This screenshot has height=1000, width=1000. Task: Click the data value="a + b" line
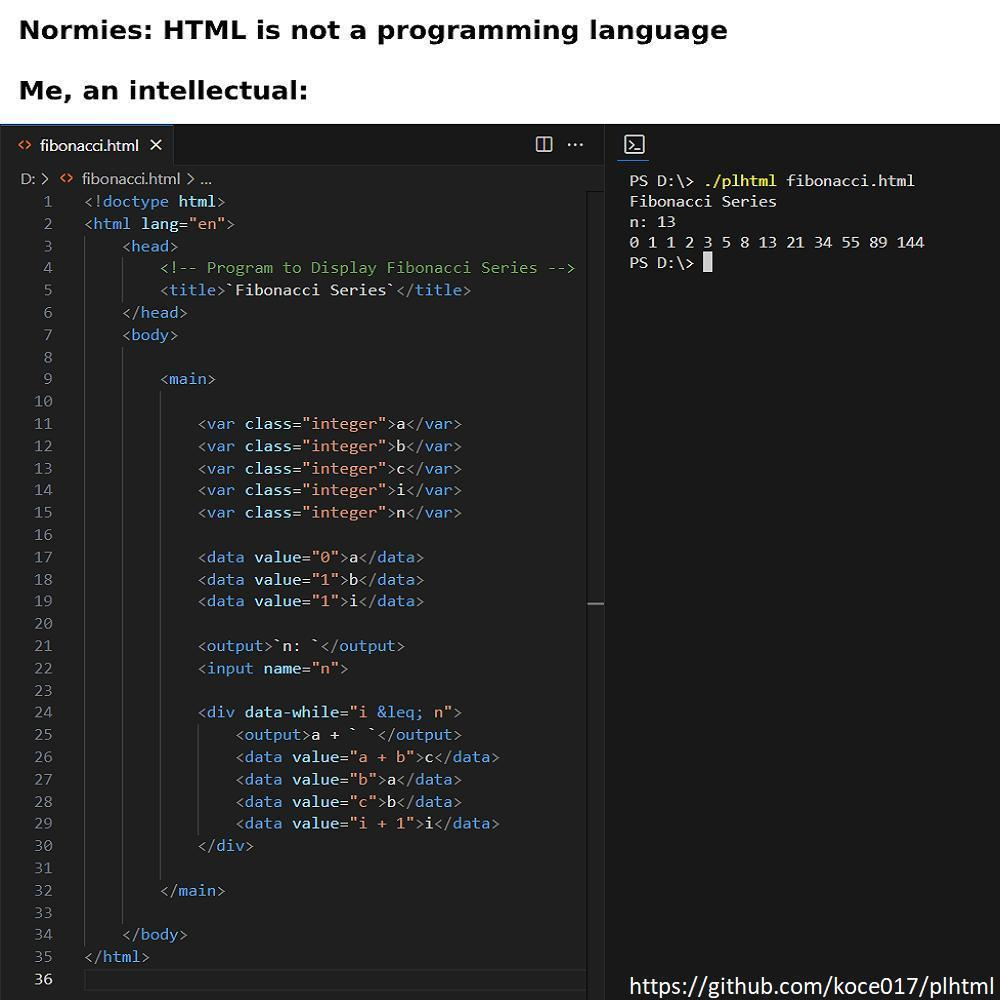[x=367, y=757]
